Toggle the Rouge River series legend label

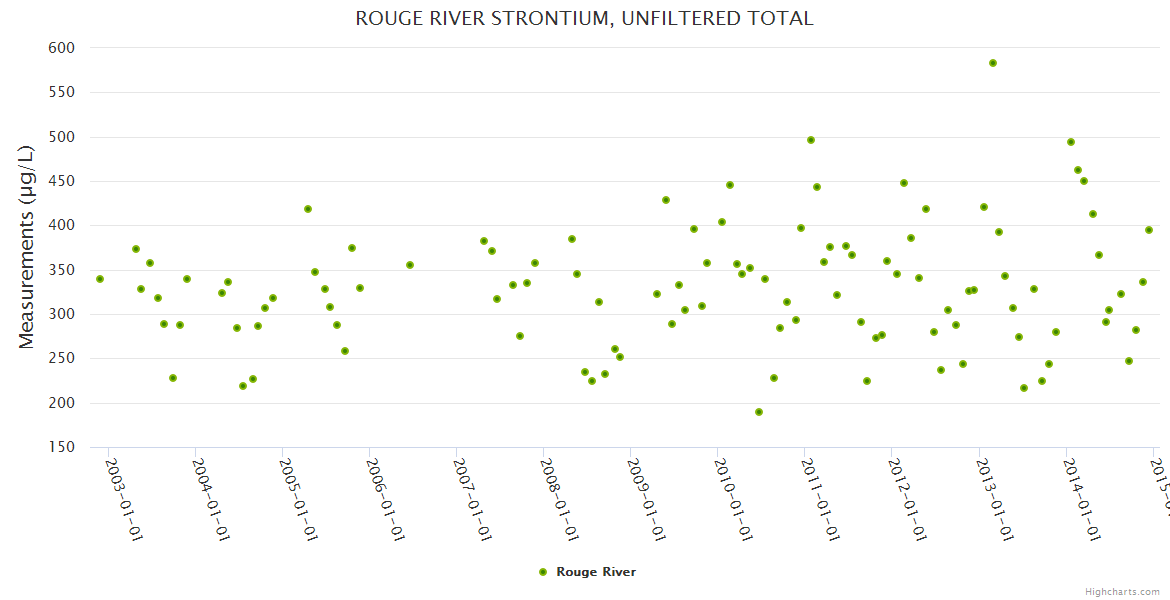point(596,572)
